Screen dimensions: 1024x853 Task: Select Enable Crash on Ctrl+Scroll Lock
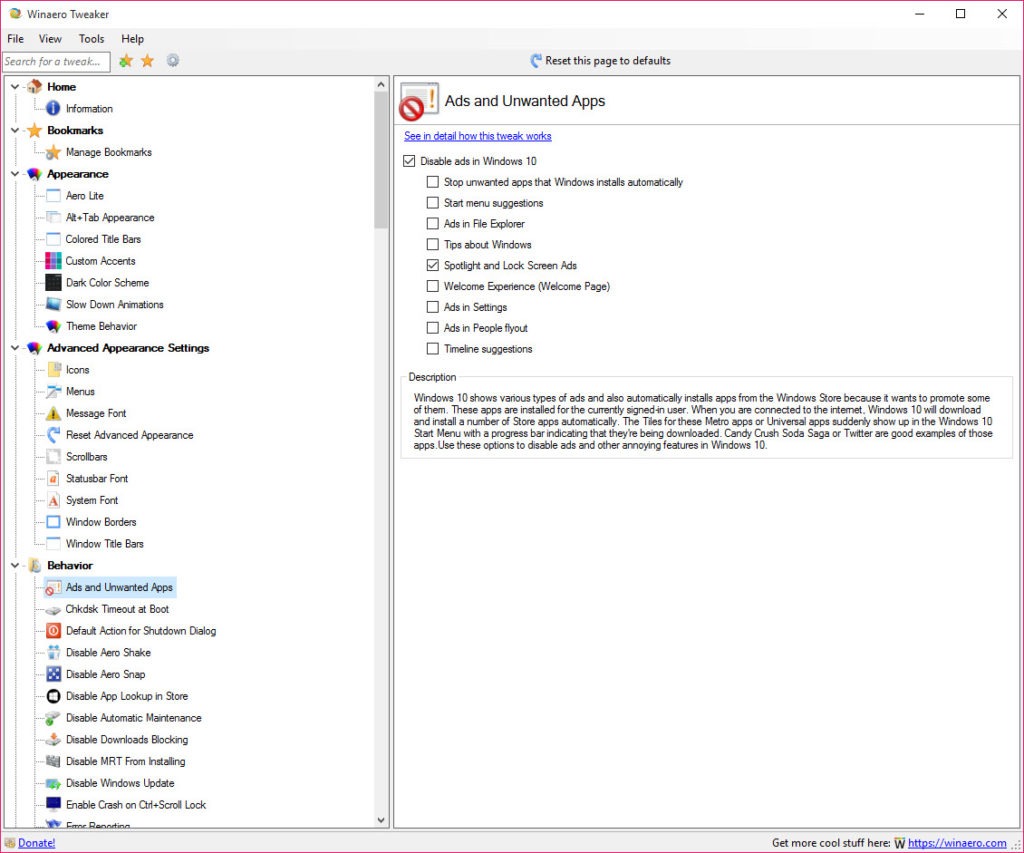pos(136,805)
